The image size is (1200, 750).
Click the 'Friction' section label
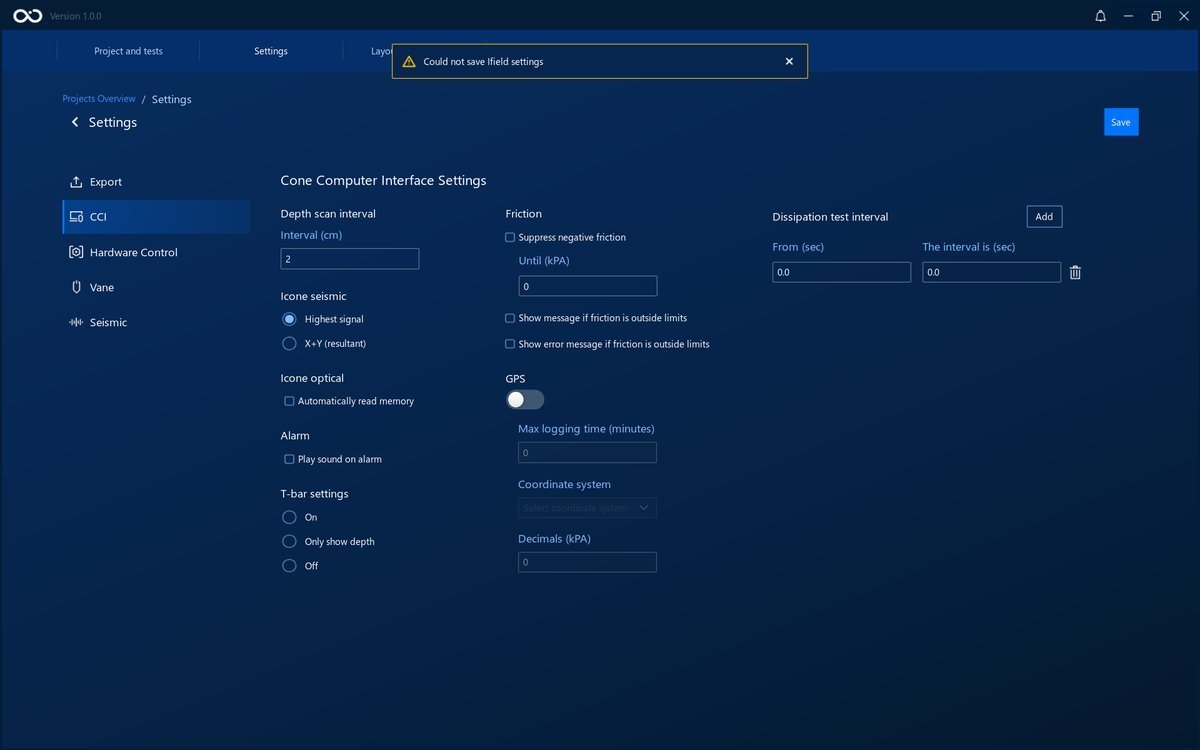coord(524,214)
